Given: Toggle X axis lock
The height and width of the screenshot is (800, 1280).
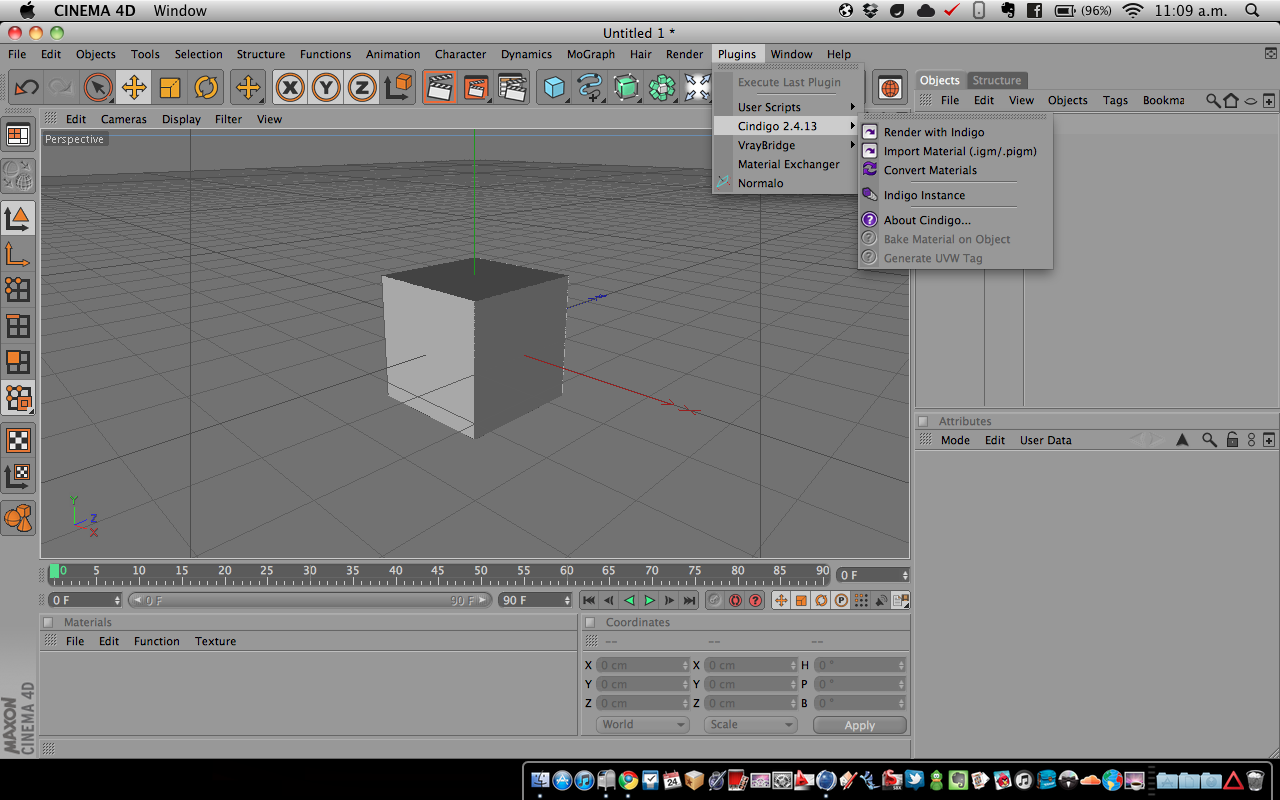Looking at the screenshot, I should 290,88.
